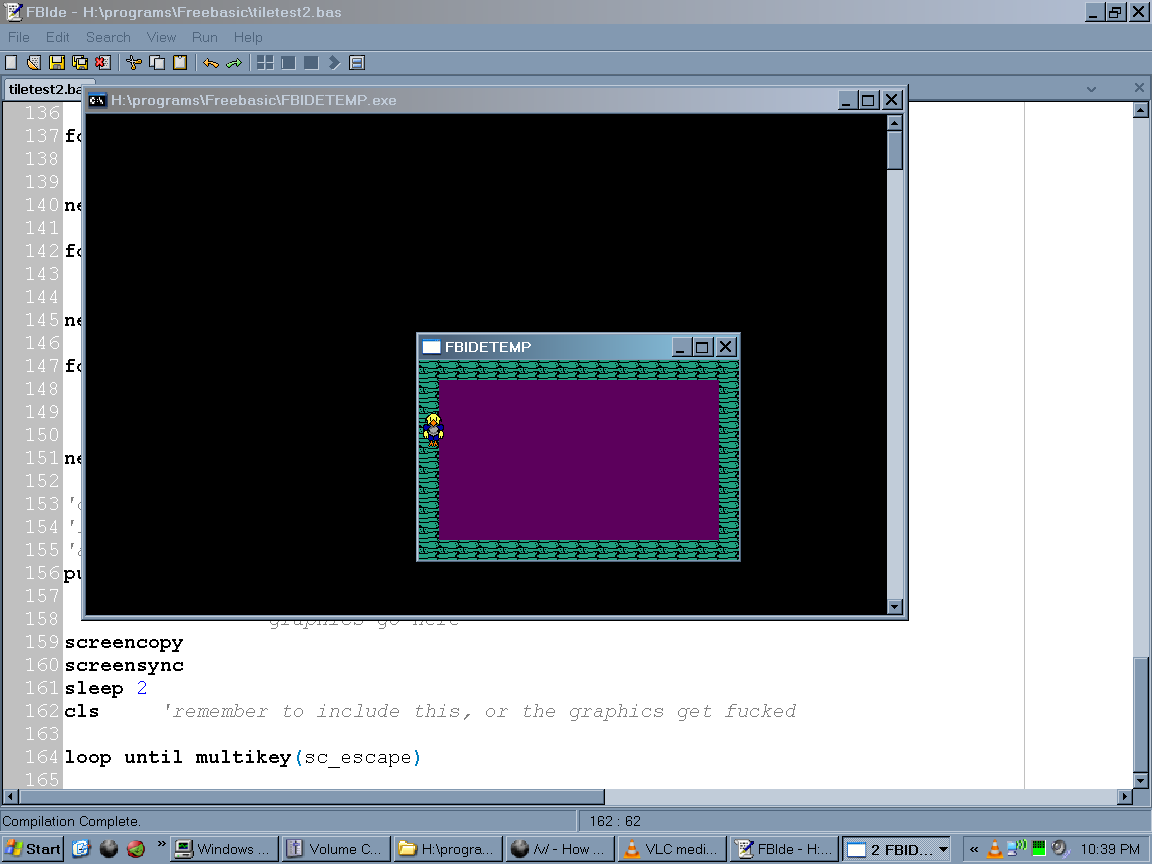Click the Undo orange arrow icon
The width and height of the screenshot is (1152, 864).
point(211,63)
